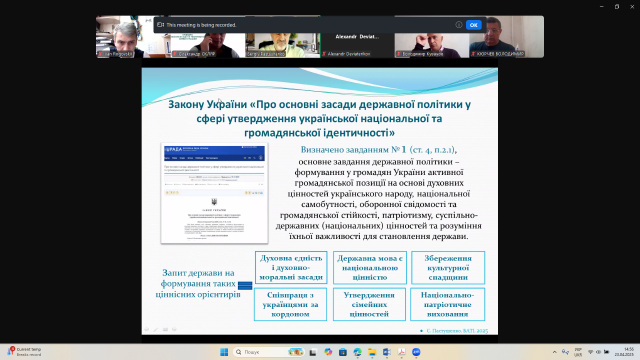Open the volume icon in the system tray
Image resolution: width=640 pixels, height=360 pixels.
598,352
